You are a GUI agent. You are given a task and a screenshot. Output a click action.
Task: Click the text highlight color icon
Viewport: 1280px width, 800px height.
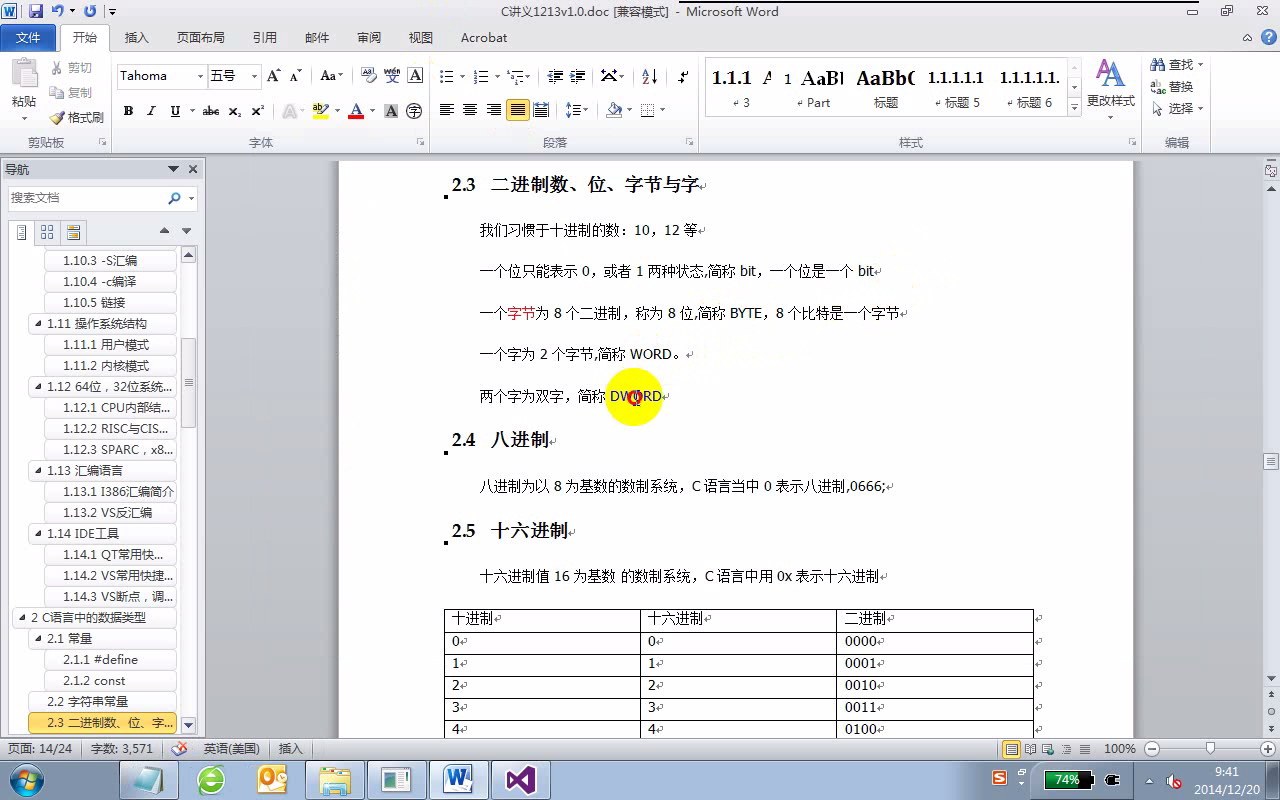320,111
